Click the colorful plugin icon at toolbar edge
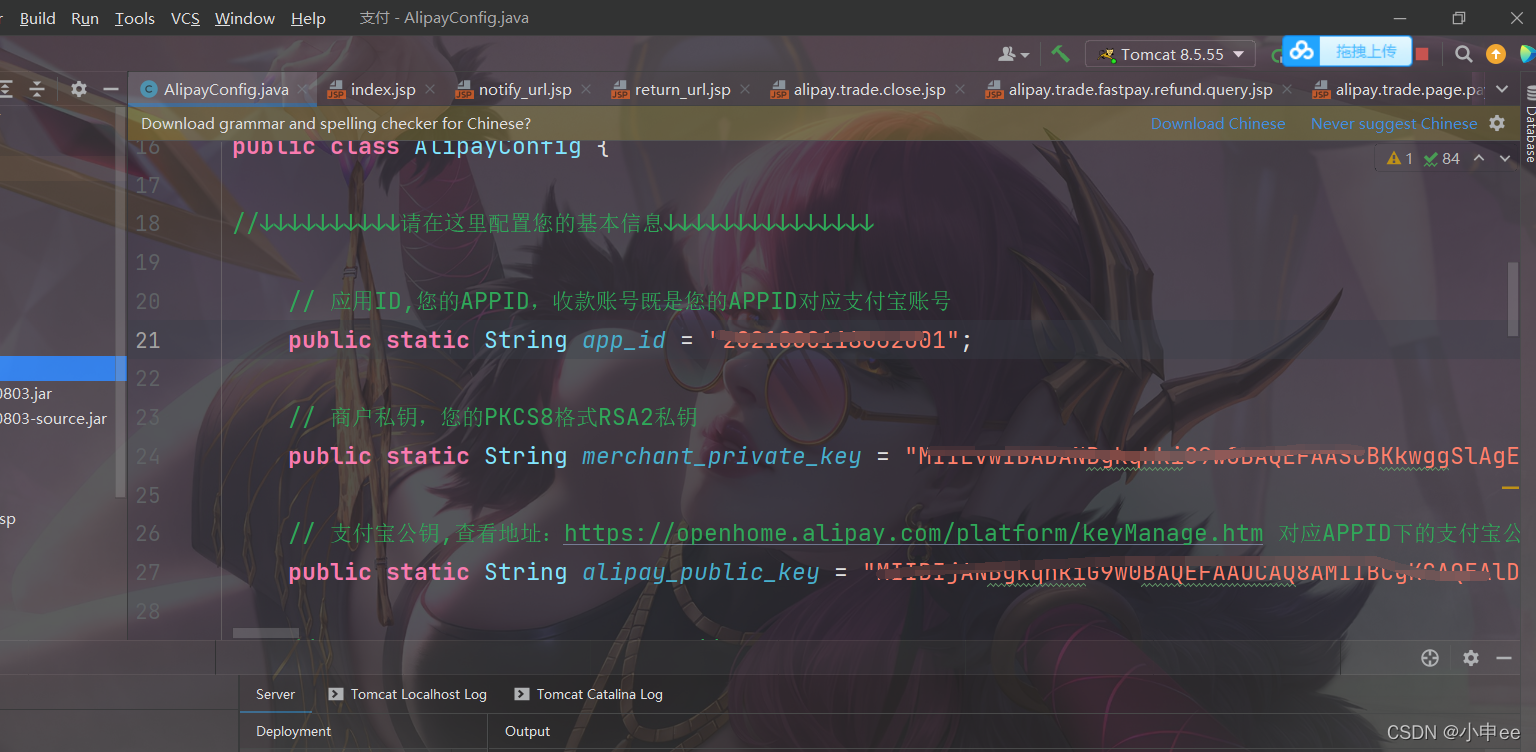1536x752 pixels. point(1527,54)
